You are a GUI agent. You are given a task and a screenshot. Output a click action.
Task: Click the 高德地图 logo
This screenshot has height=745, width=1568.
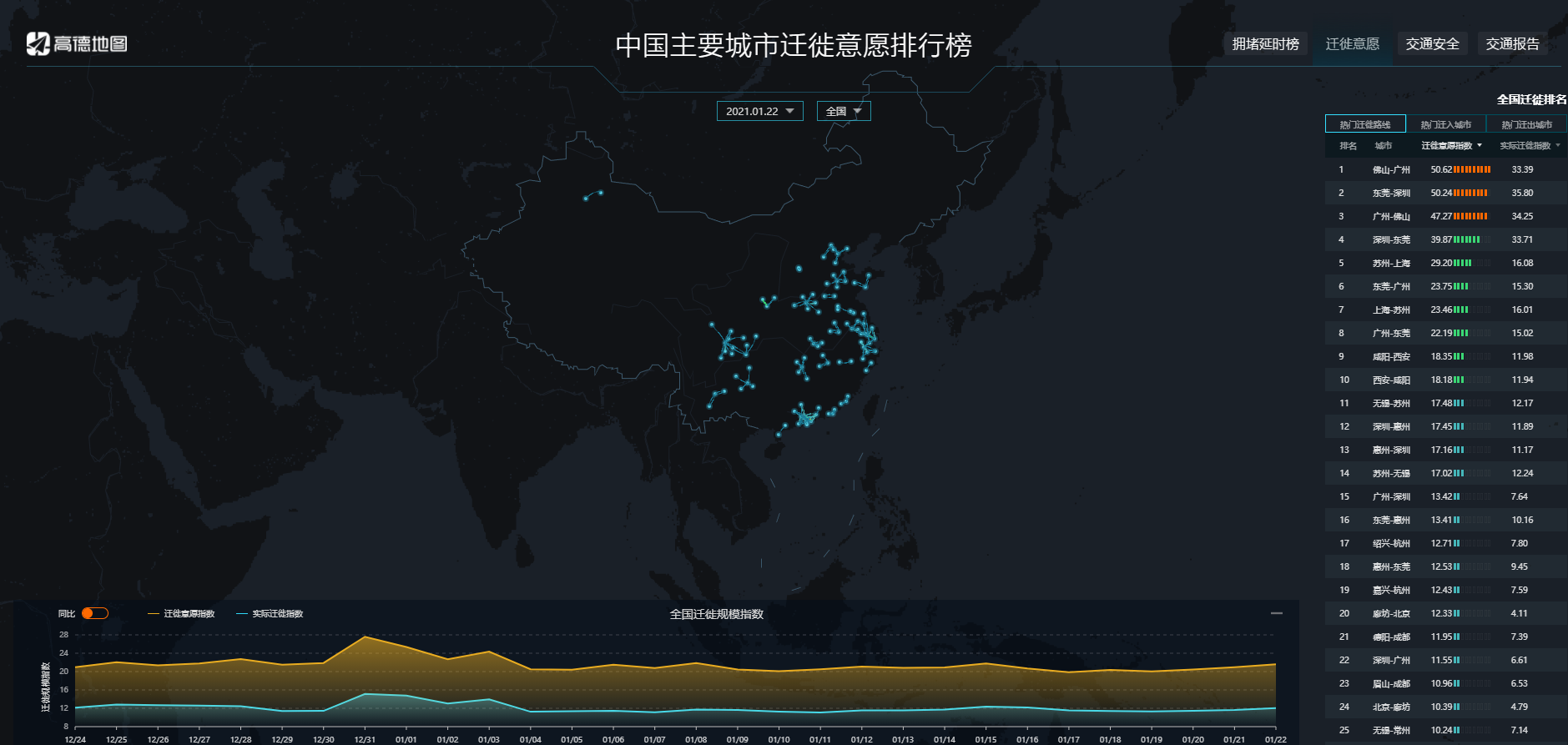point(77,43)
